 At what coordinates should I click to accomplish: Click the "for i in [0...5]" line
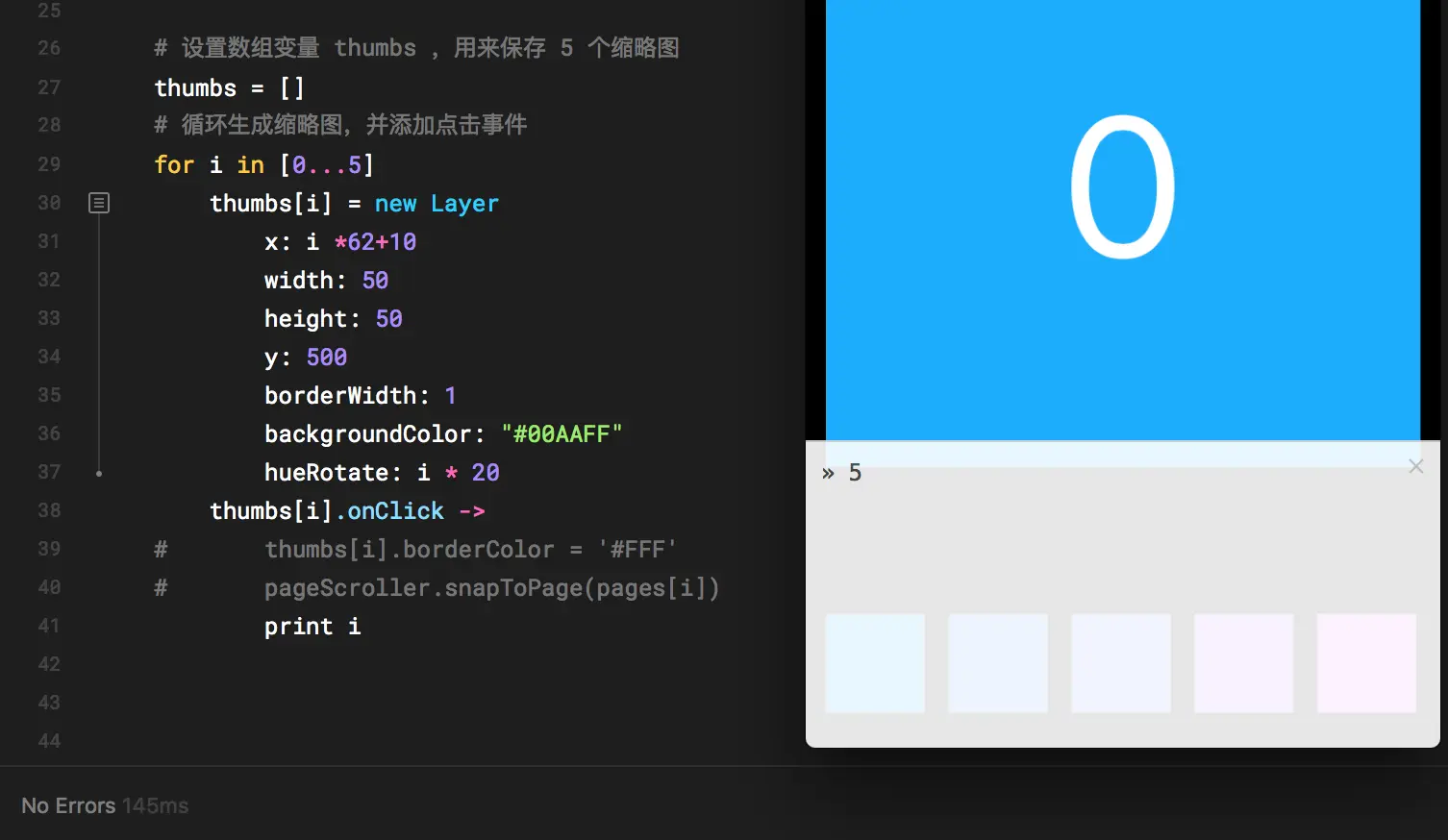(x=263, y=164)
